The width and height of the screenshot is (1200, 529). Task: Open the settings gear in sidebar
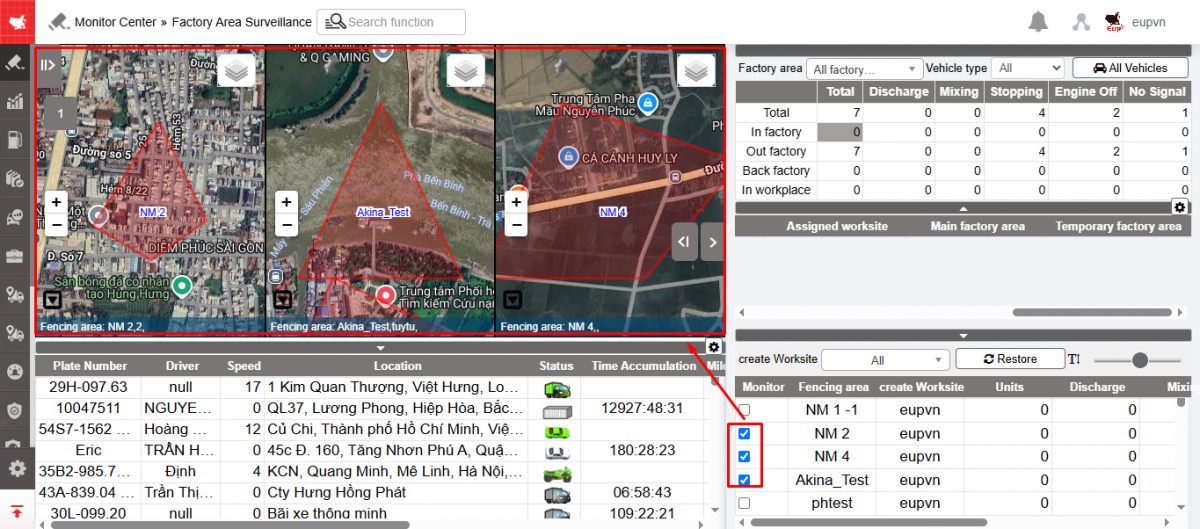(x=16, y=468)
